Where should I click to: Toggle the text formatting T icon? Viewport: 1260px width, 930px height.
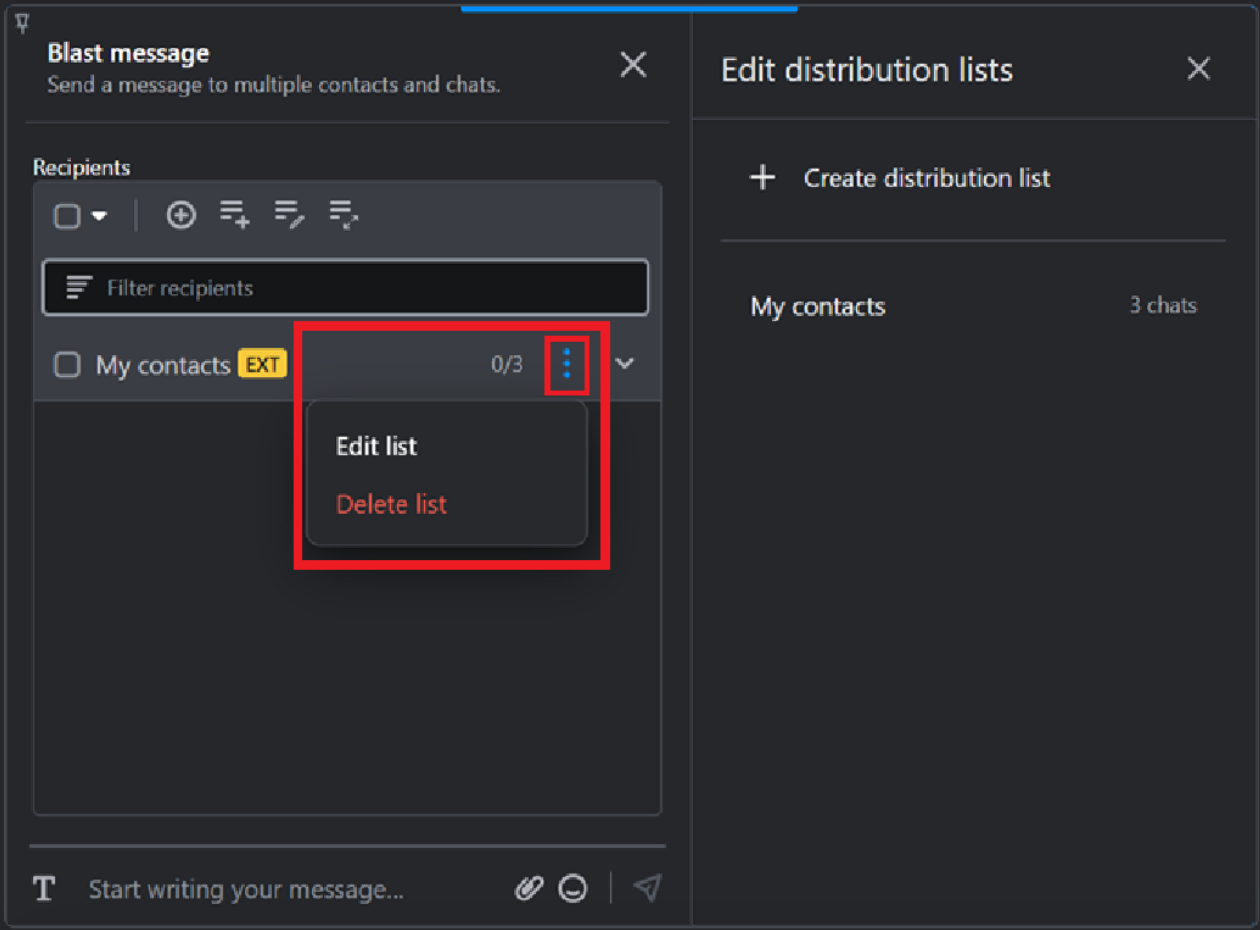(x=44, y=888)
